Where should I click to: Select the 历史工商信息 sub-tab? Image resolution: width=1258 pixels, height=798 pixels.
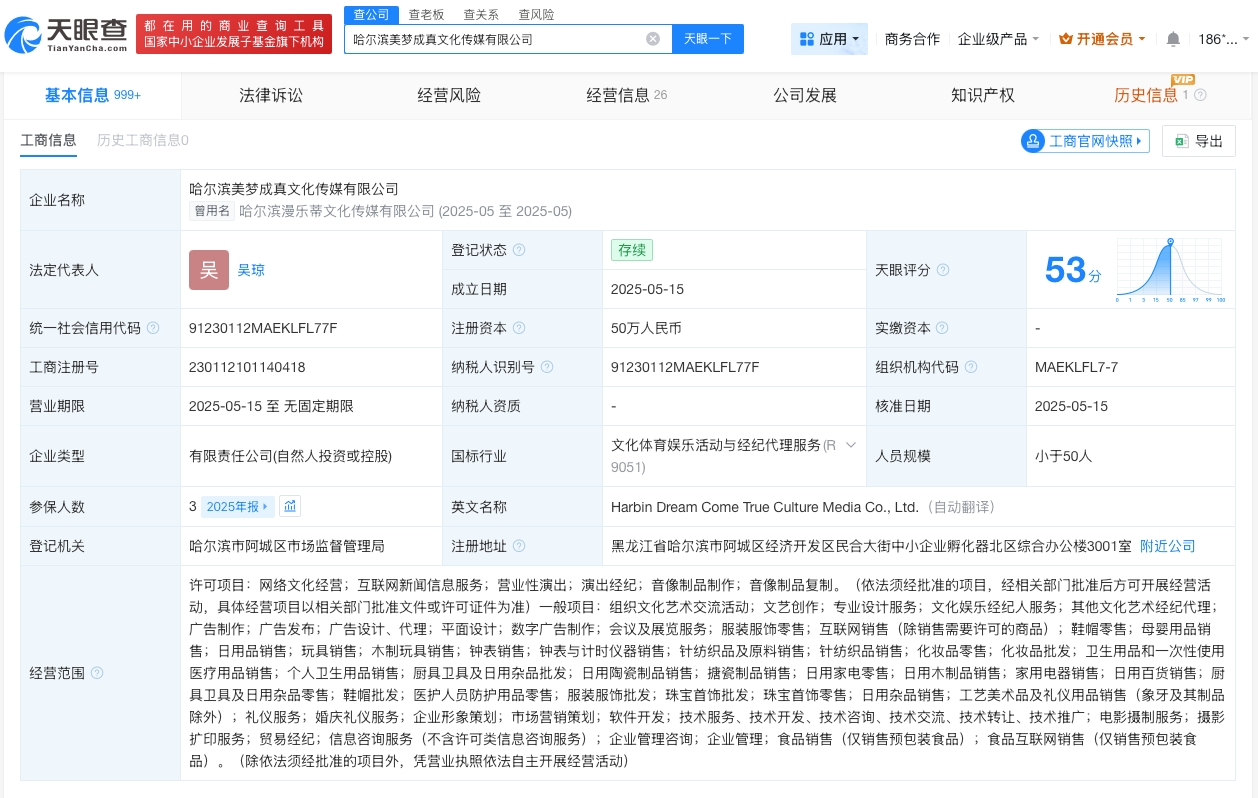pos(143,140)
